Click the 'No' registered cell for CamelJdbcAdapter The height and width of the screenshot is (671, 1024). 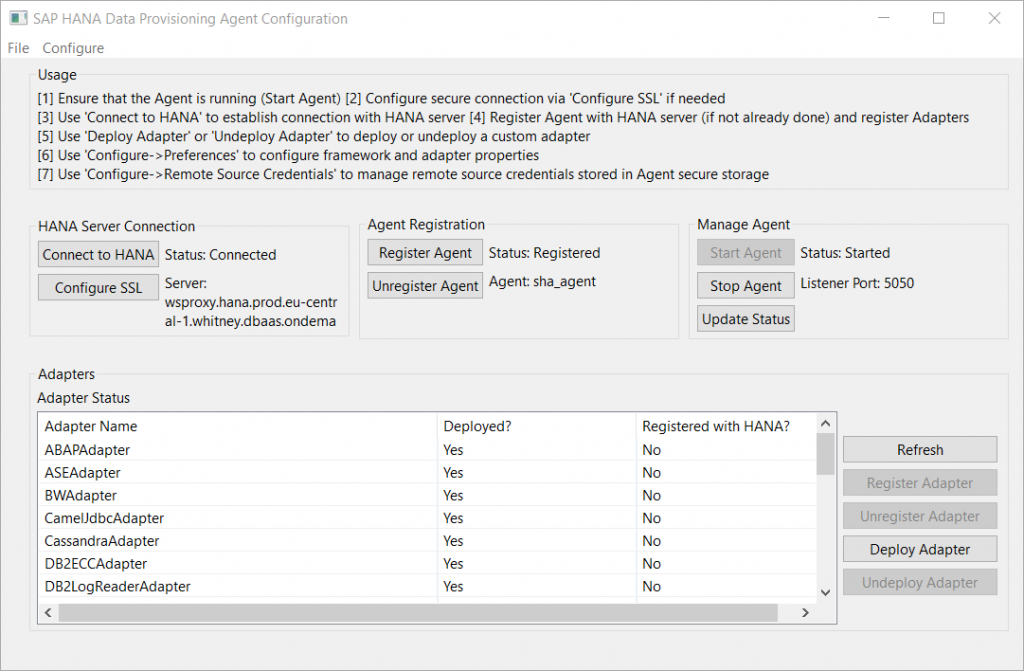click(651, 518)
